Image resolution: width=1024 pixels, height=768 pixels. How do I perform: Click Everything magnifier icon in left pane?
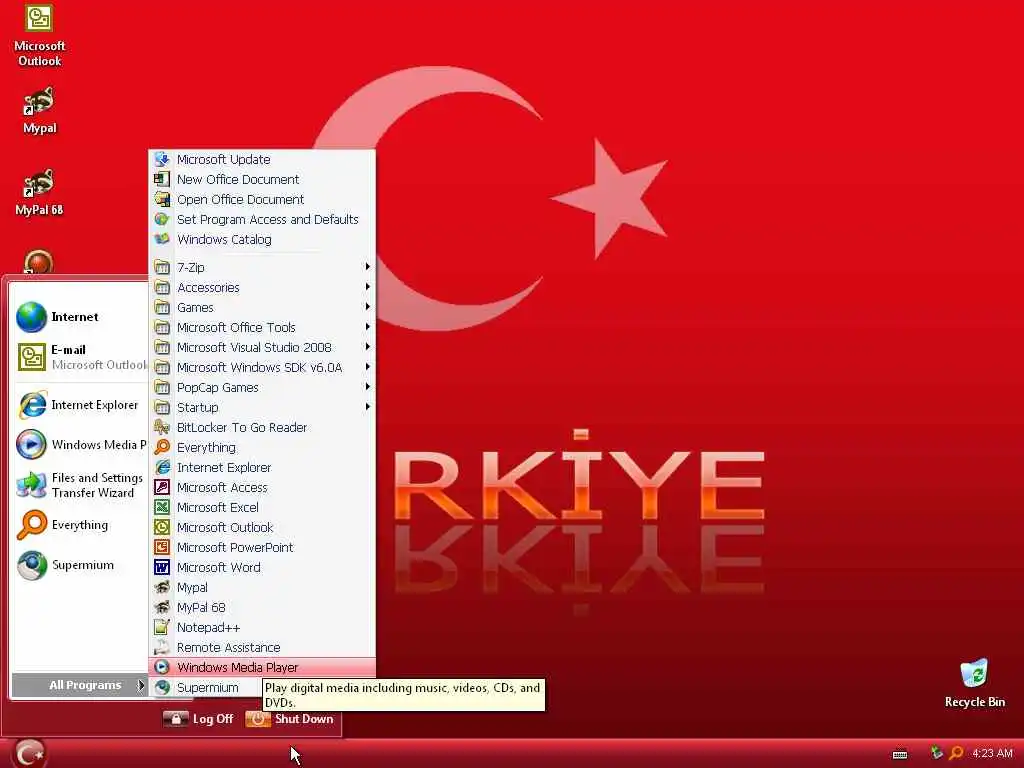(31, 525)
